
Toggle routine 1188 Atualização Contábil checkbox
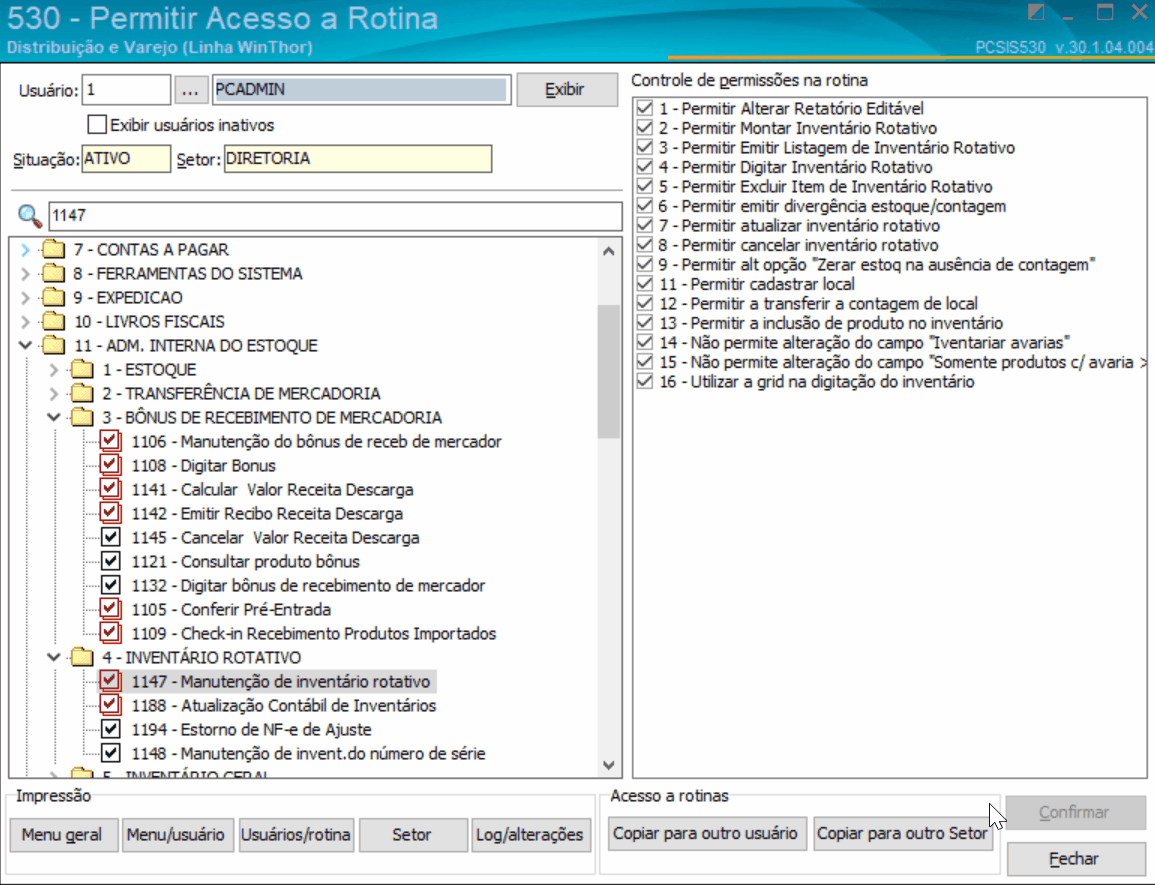(x=110, y=704)
